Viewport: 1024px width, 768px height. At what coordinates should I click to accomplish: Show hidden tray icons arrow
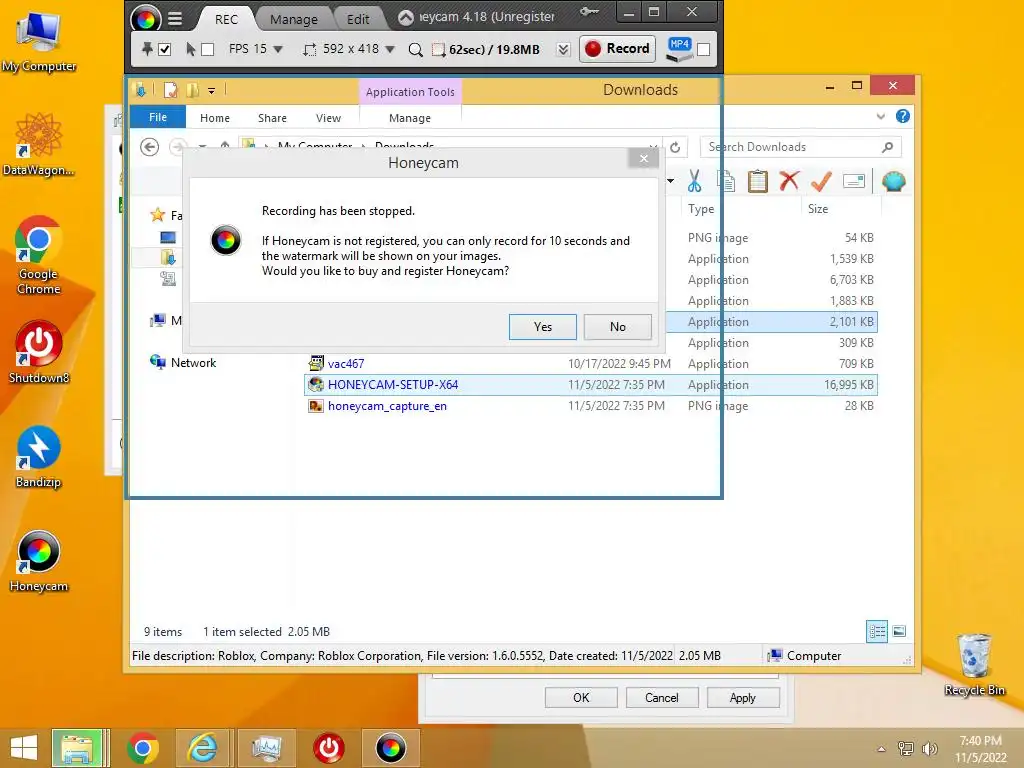881,748
